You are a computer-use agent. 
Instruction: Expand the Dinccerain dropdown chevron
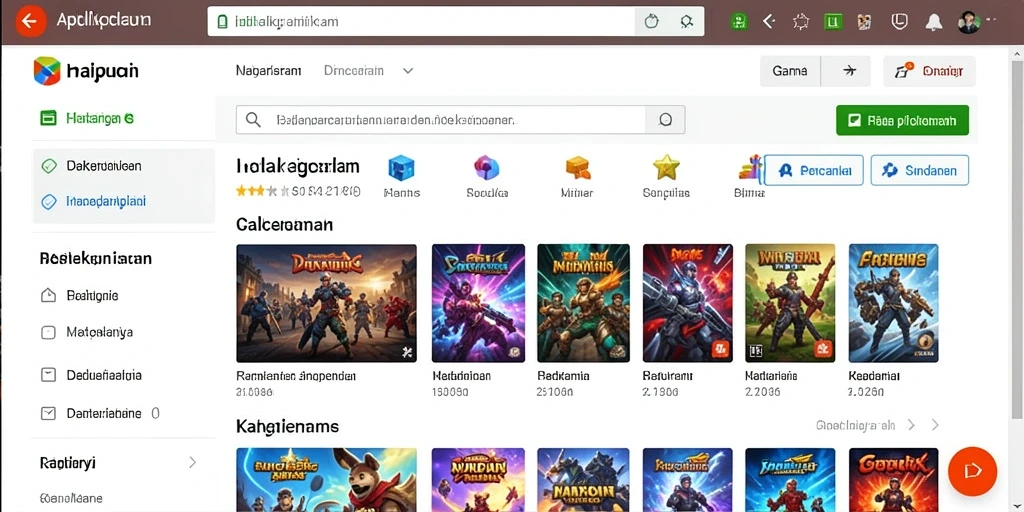pyautogui.click(x=408, y=71)
